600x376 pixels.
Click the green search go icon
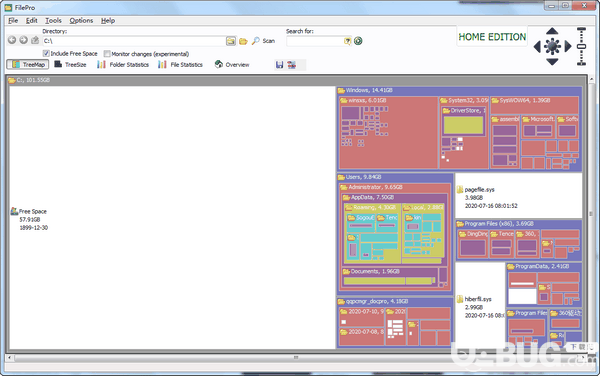[x=358, y=41]
